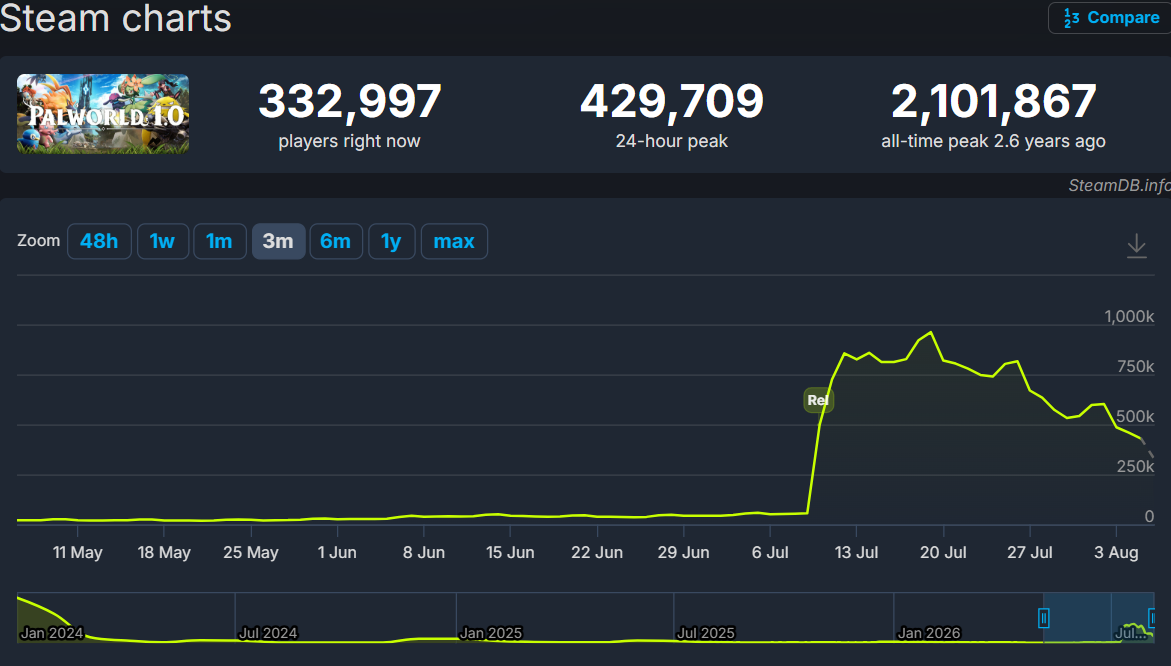This screenshot has width=1171, height=666.
Task: Click the 500k y-axis label
Action: pos(1135,417)
